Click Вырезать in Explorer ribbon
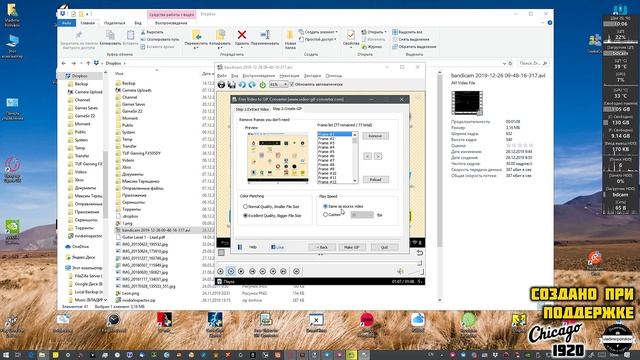 click(151, 32)
